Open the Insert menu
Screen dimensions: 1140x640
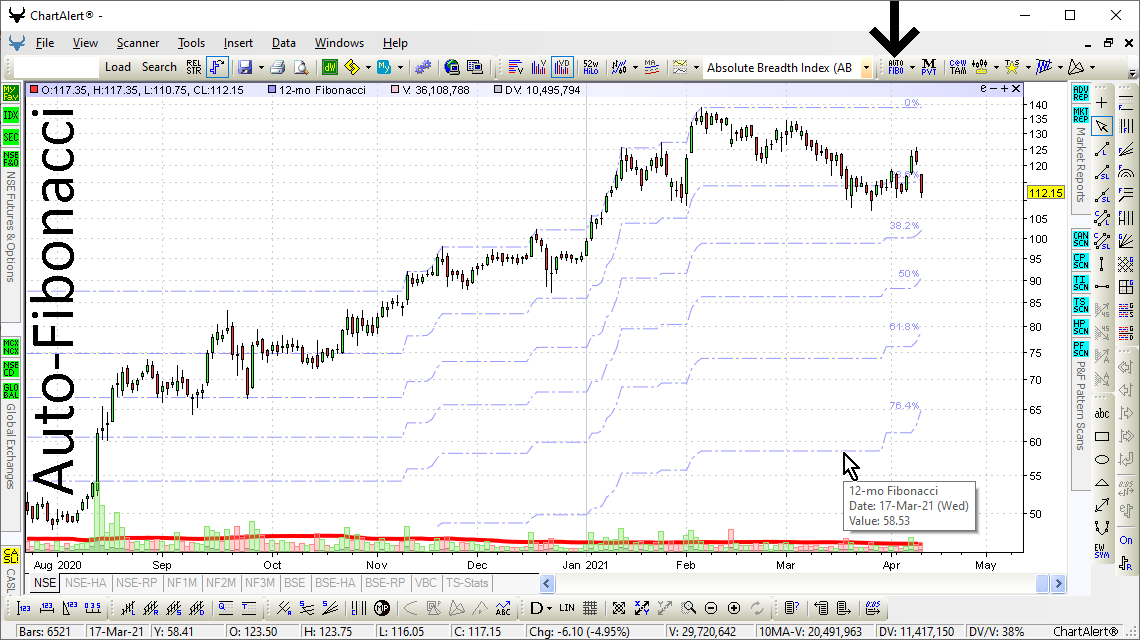238,43
